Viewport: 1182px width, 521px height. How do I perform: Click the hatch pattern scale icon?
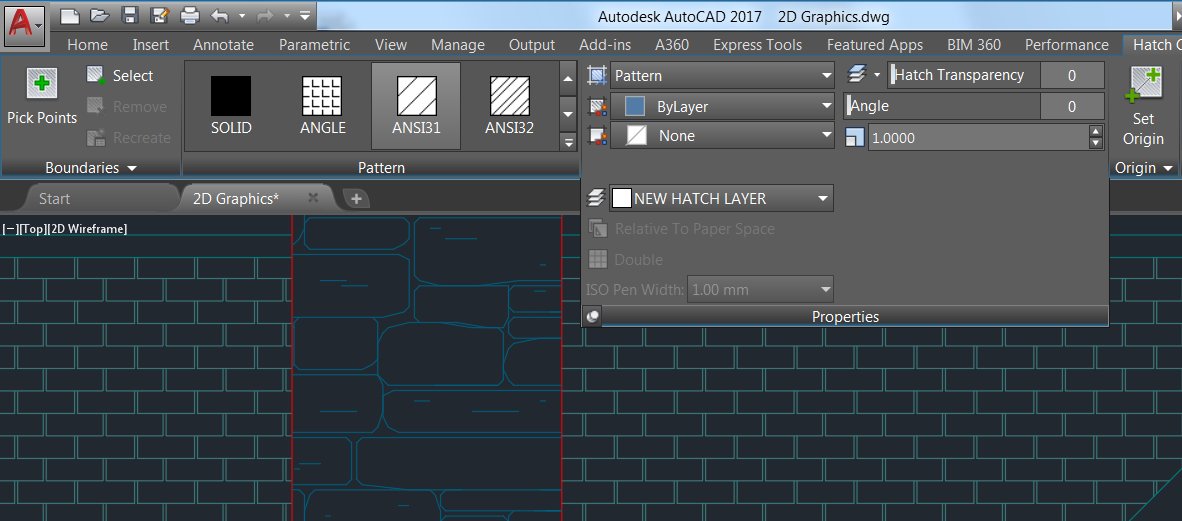(x=855, y=138)
